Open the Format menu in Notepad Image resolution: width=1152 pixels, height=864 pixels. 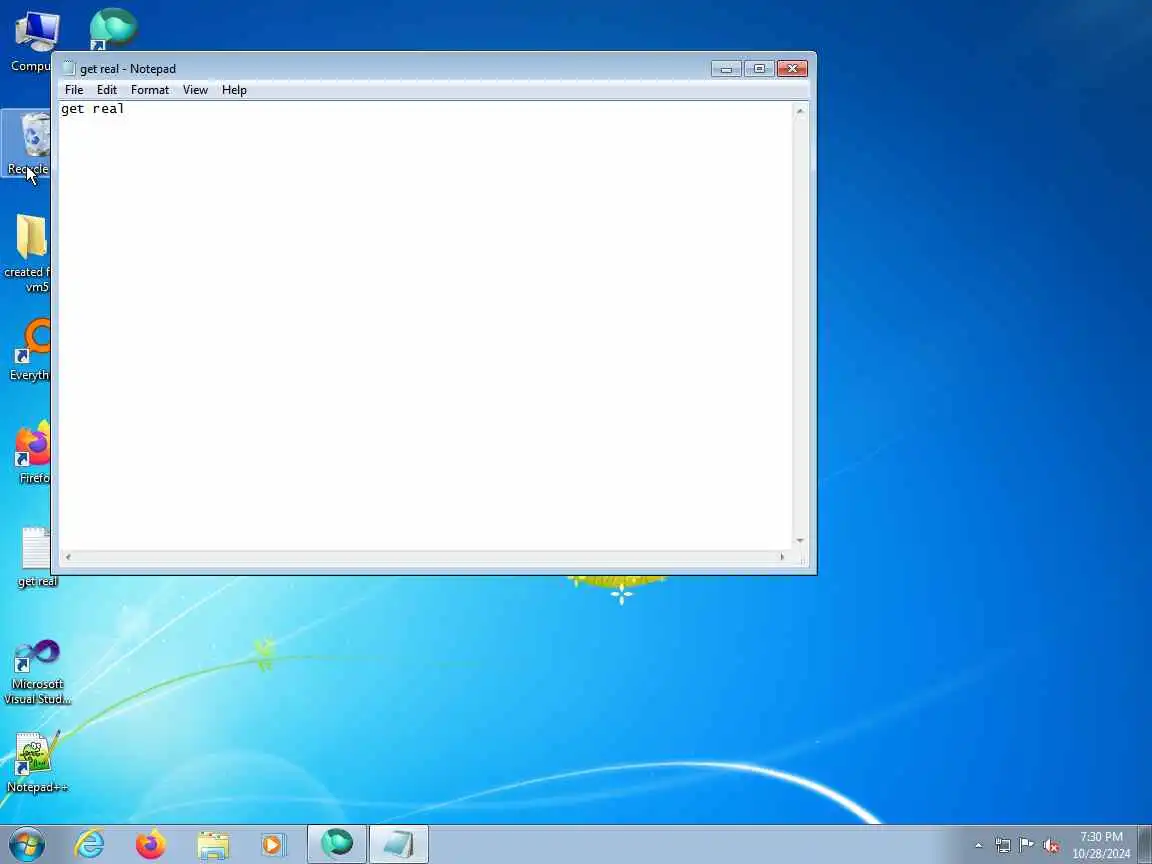click(150, 90)
